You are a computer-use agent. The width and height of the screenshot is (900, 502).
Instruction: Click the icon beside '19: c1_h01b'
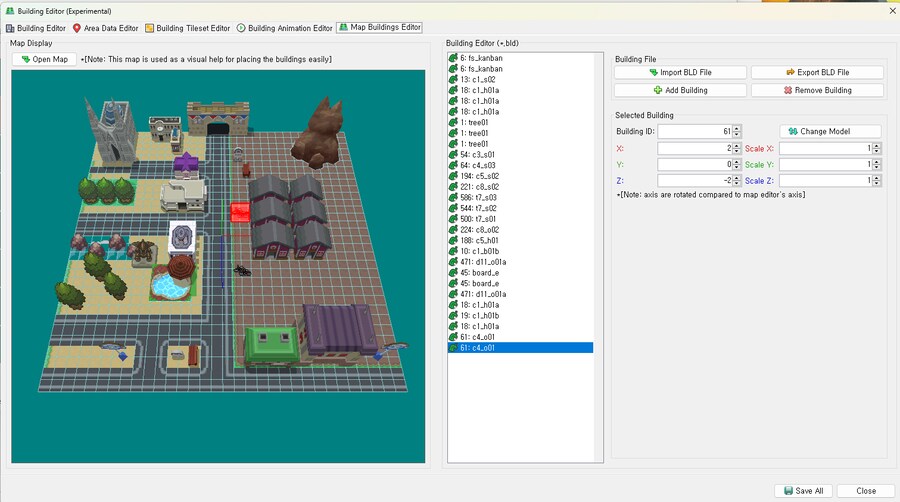click(453, 316)
